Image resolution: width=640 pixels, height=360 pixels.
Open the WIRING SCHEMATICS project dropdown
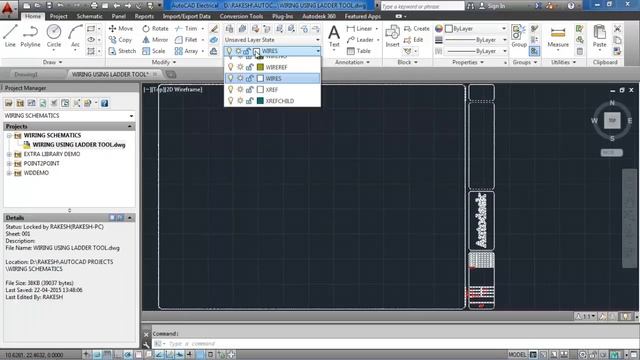pyautogui.click(x=69, y=116)
